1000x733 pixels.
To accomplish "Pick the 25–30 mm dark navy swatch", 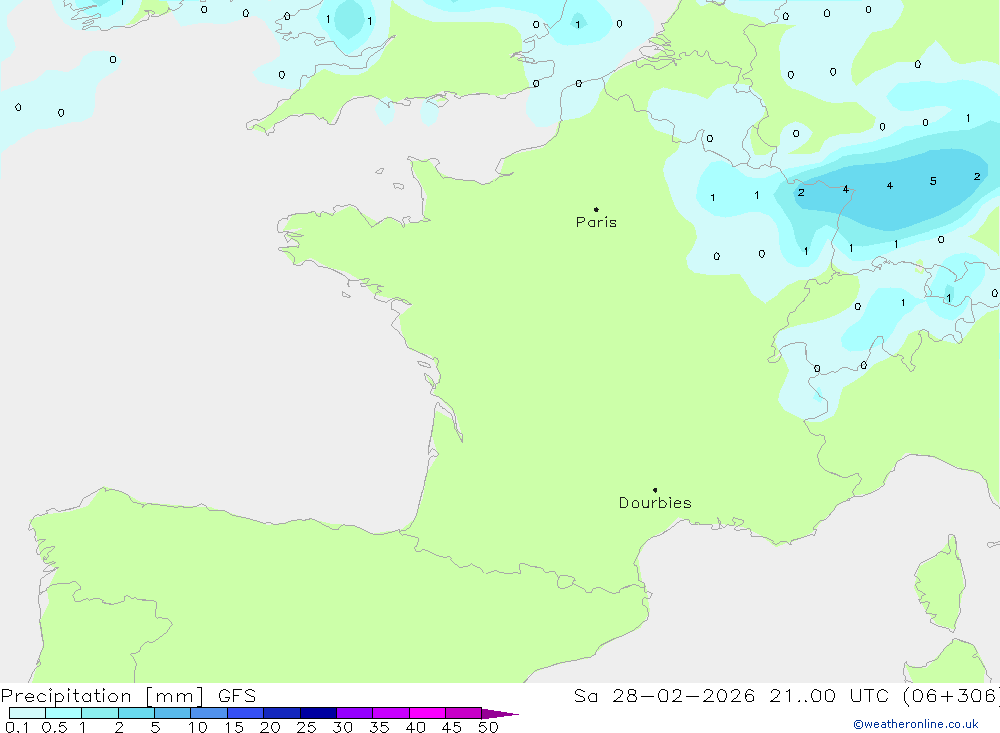I will click(318, 713).
